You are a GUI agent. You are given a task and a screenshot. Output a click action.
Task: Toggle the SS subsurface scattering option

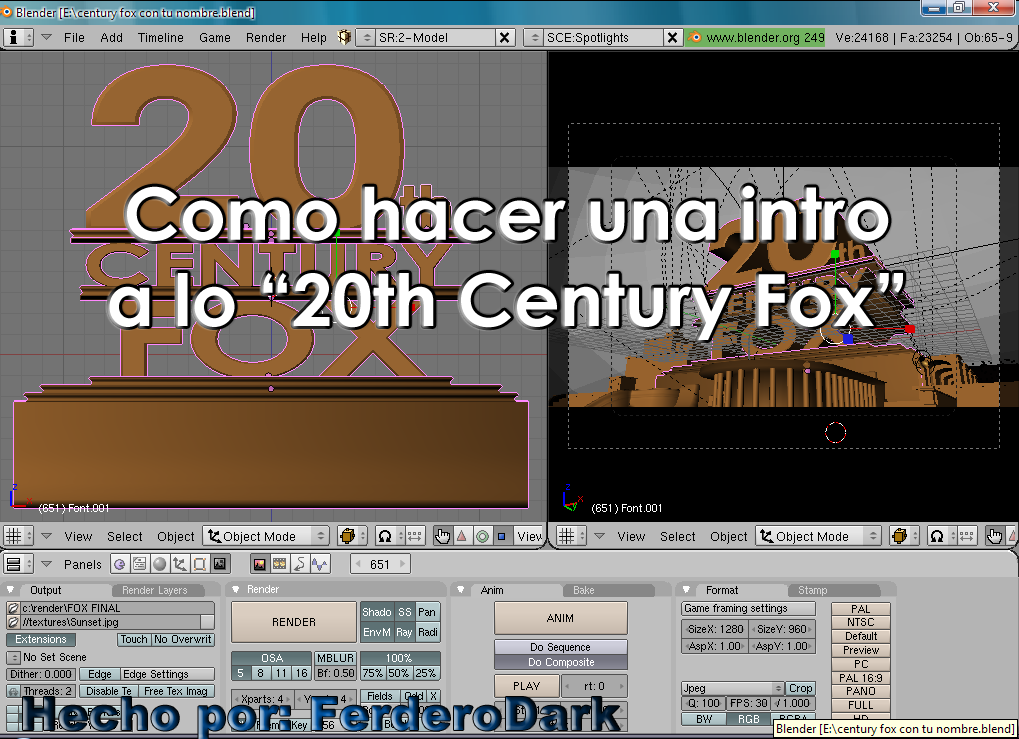tap(405, 612)
